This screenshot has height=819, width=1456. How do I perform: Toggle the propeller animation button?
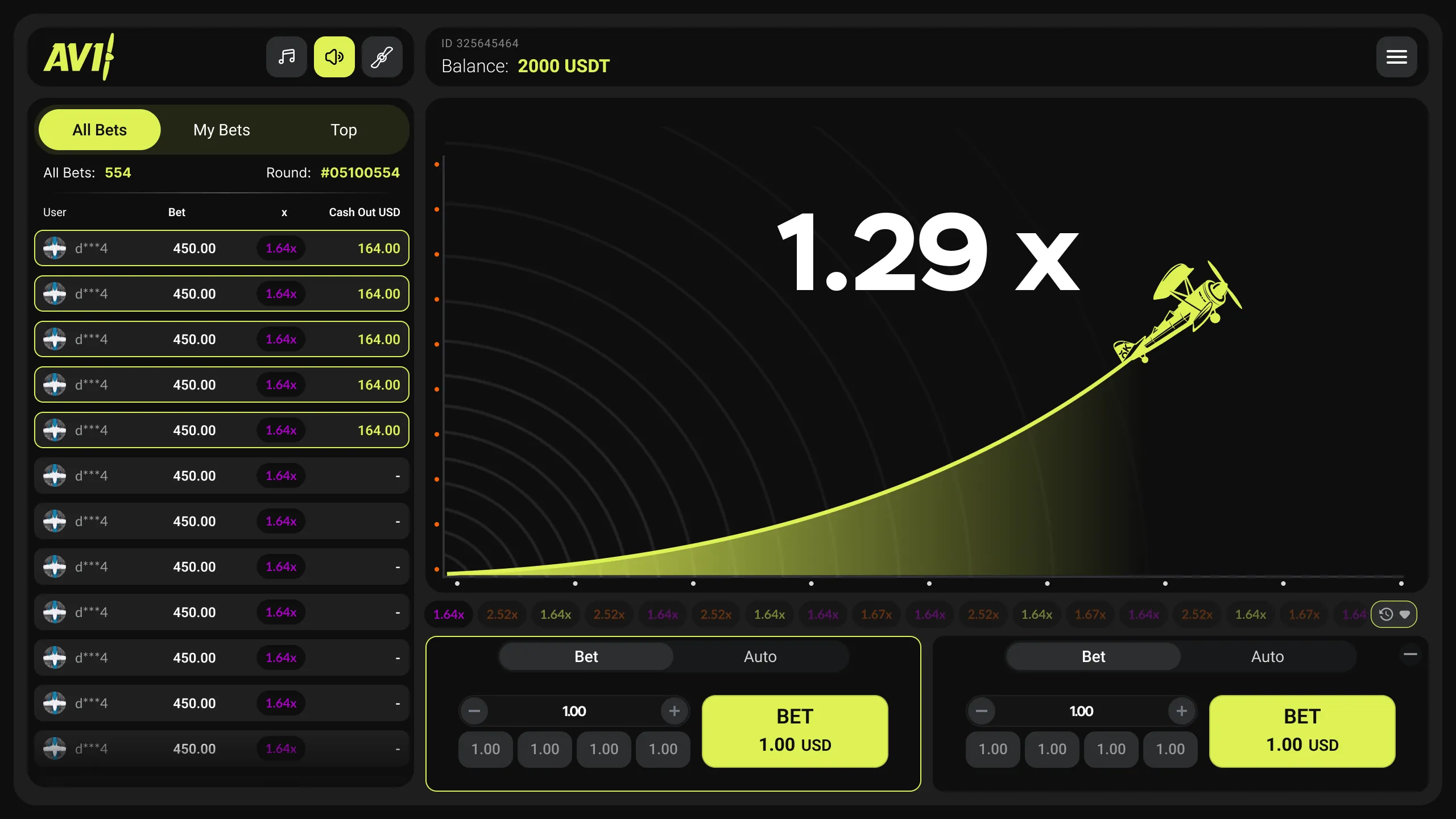[x=382, y=57]
